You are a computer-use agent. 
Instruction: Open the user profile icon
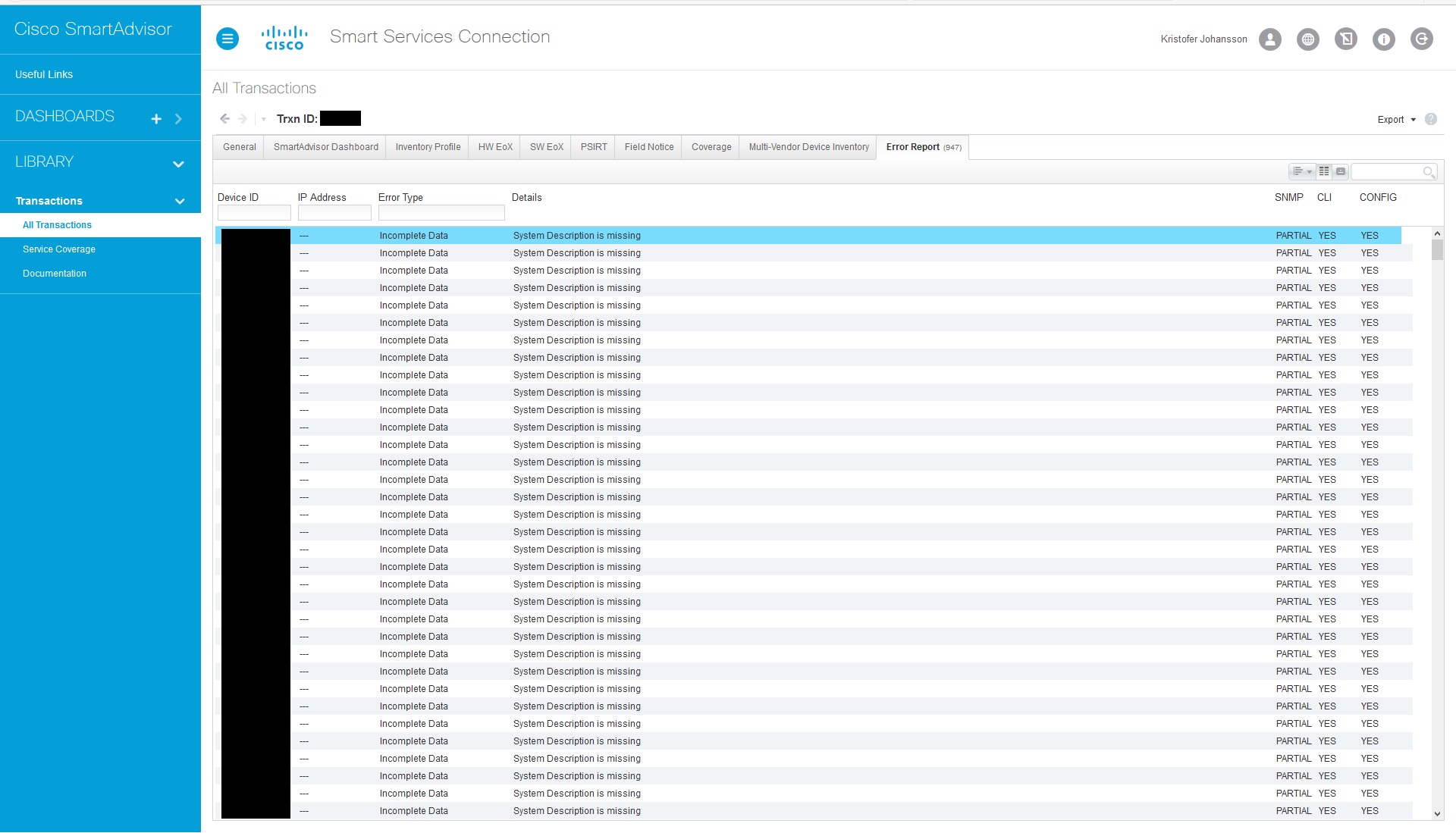[x=1269, y=39]
